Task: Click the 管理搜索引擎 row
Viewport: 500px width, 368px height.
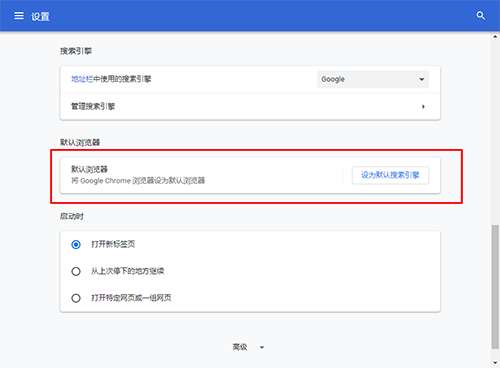Action: 250,107
